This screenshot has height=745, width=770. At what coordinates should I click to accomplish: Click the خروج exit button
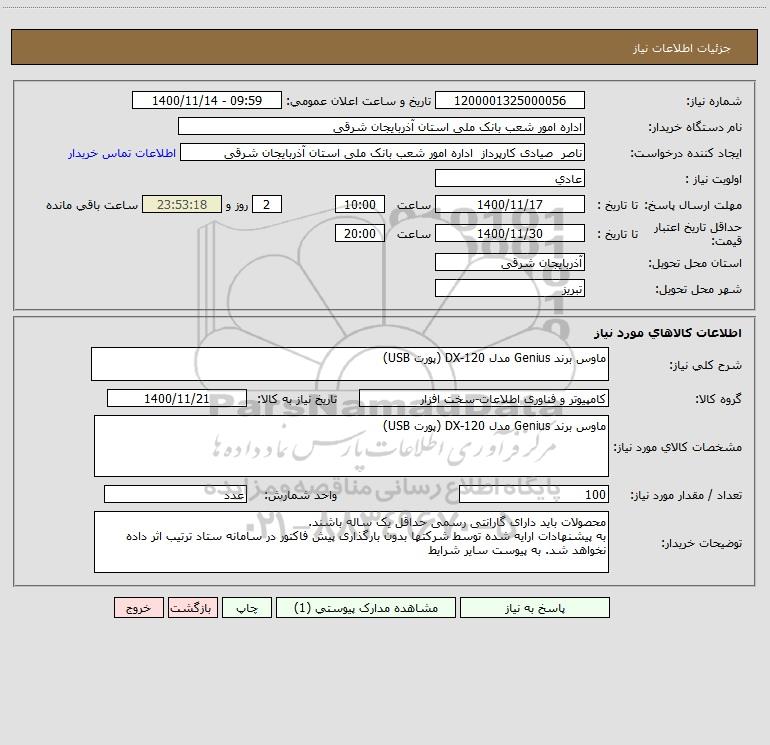(x=138, y=608)
